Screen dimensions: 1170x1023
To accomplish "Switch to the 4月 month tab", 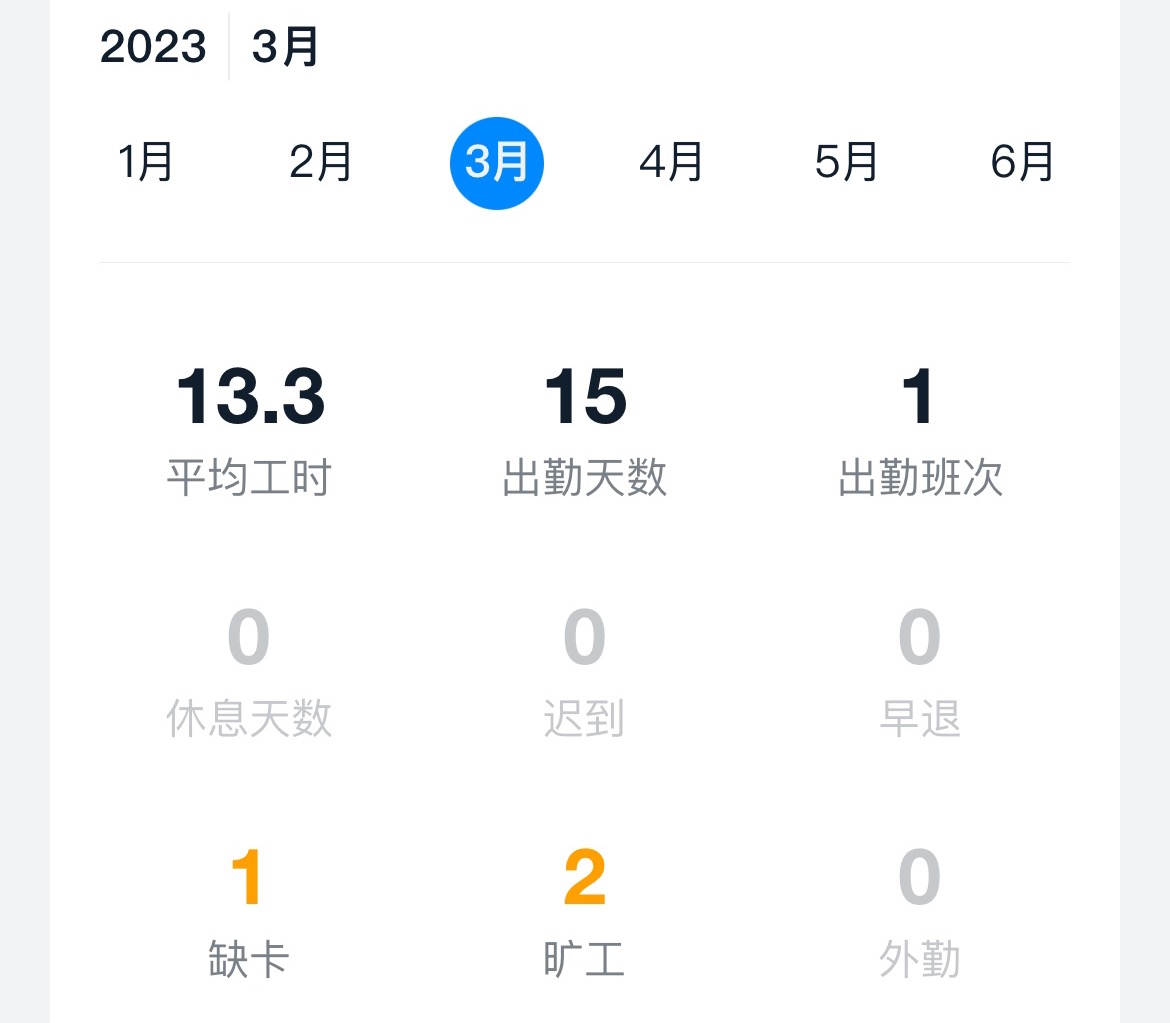I will (671, 162).
